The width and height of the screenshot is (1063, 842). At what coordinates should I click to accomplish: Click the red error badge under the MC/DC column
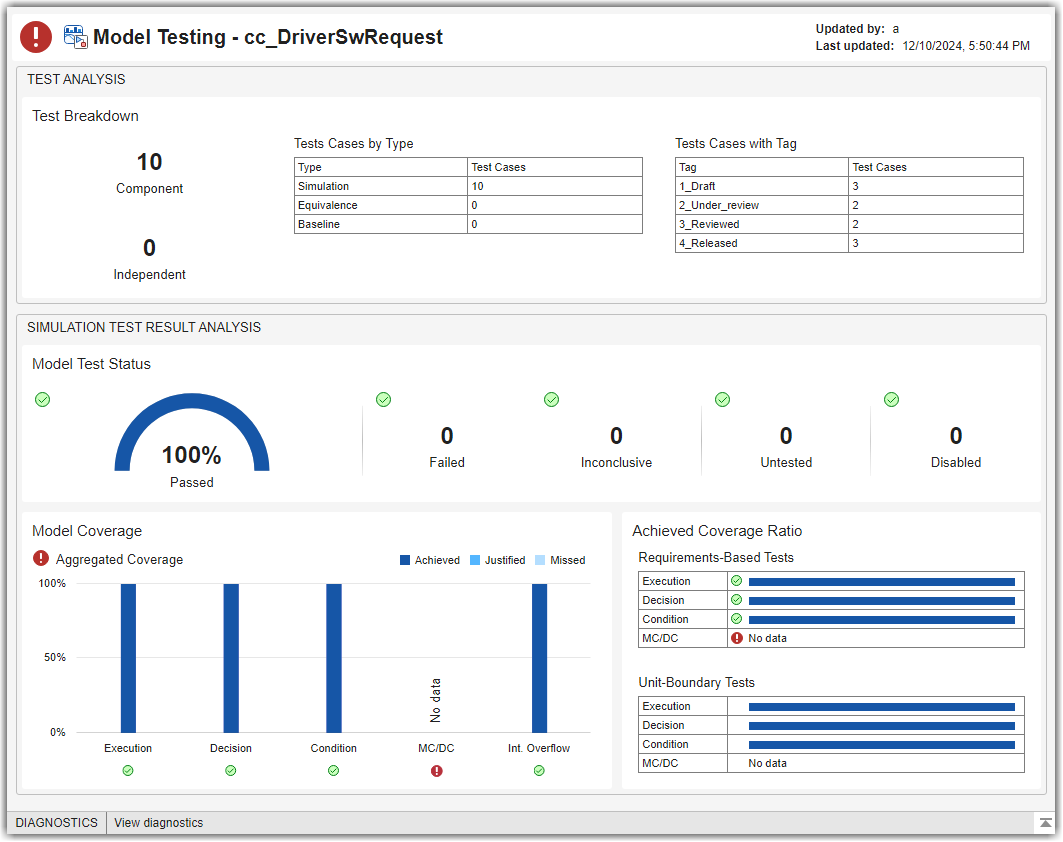(x=437, y=770)
